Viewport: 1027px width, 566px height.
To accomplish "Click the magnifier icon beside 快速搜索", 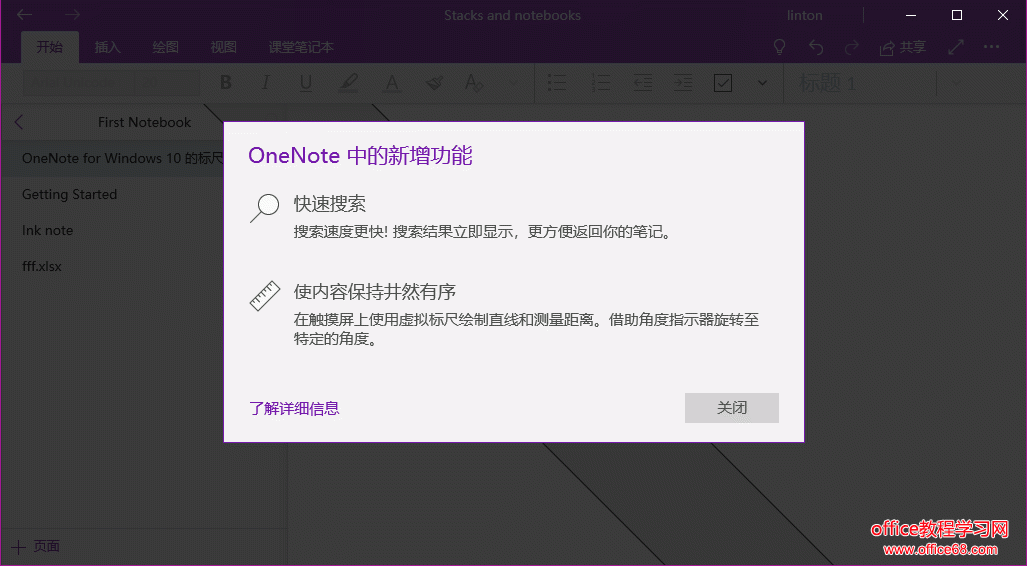I will point(265,208).
